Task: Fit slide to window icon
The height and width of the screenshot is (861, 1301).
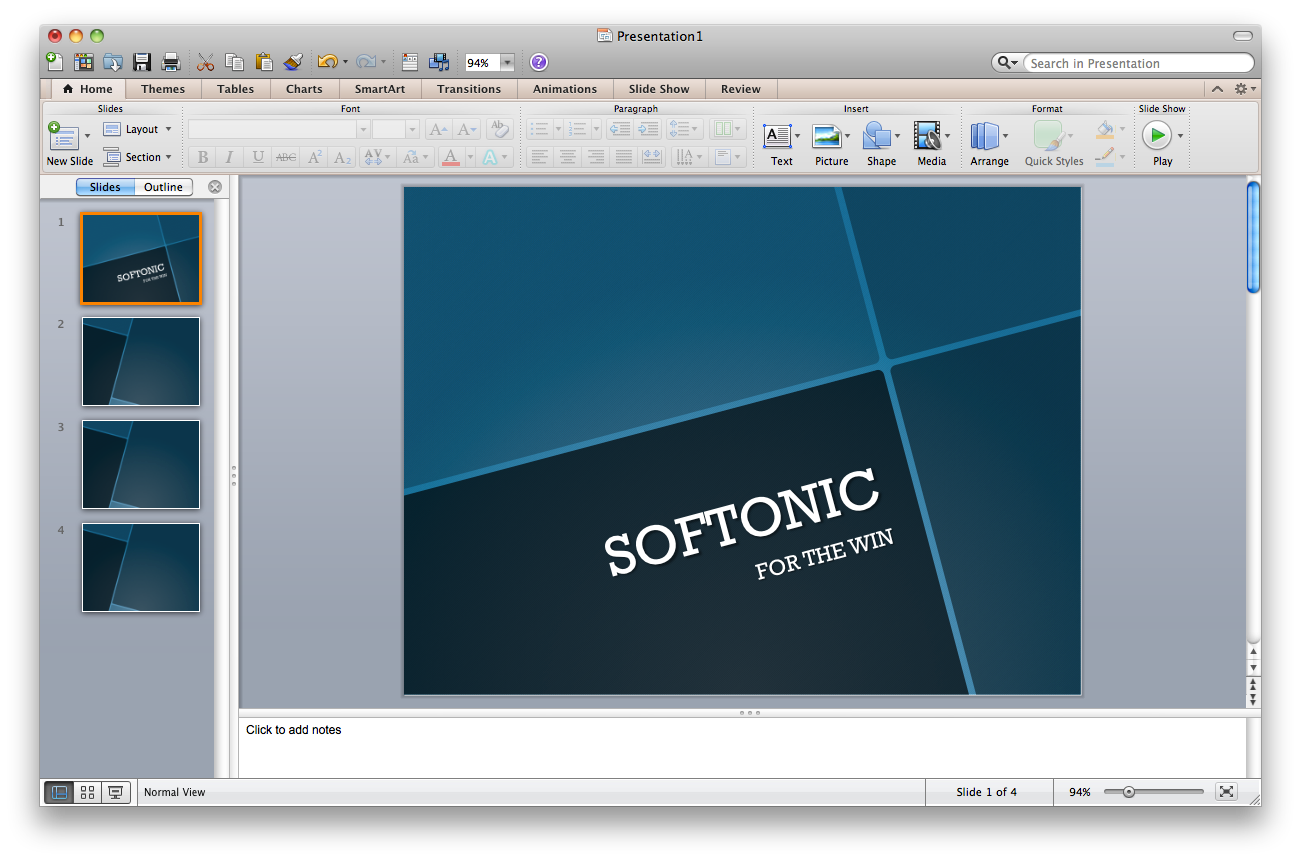Action: pyautogui.click(x=1226, y=792)
